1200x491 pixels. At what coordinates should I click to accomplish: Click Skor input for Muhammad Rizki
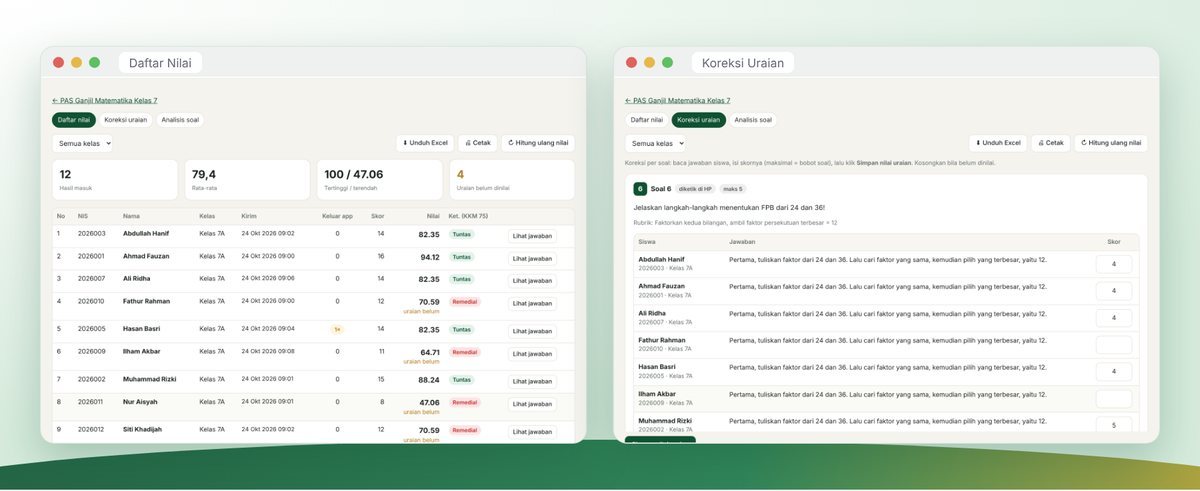tap(1114, 425)
